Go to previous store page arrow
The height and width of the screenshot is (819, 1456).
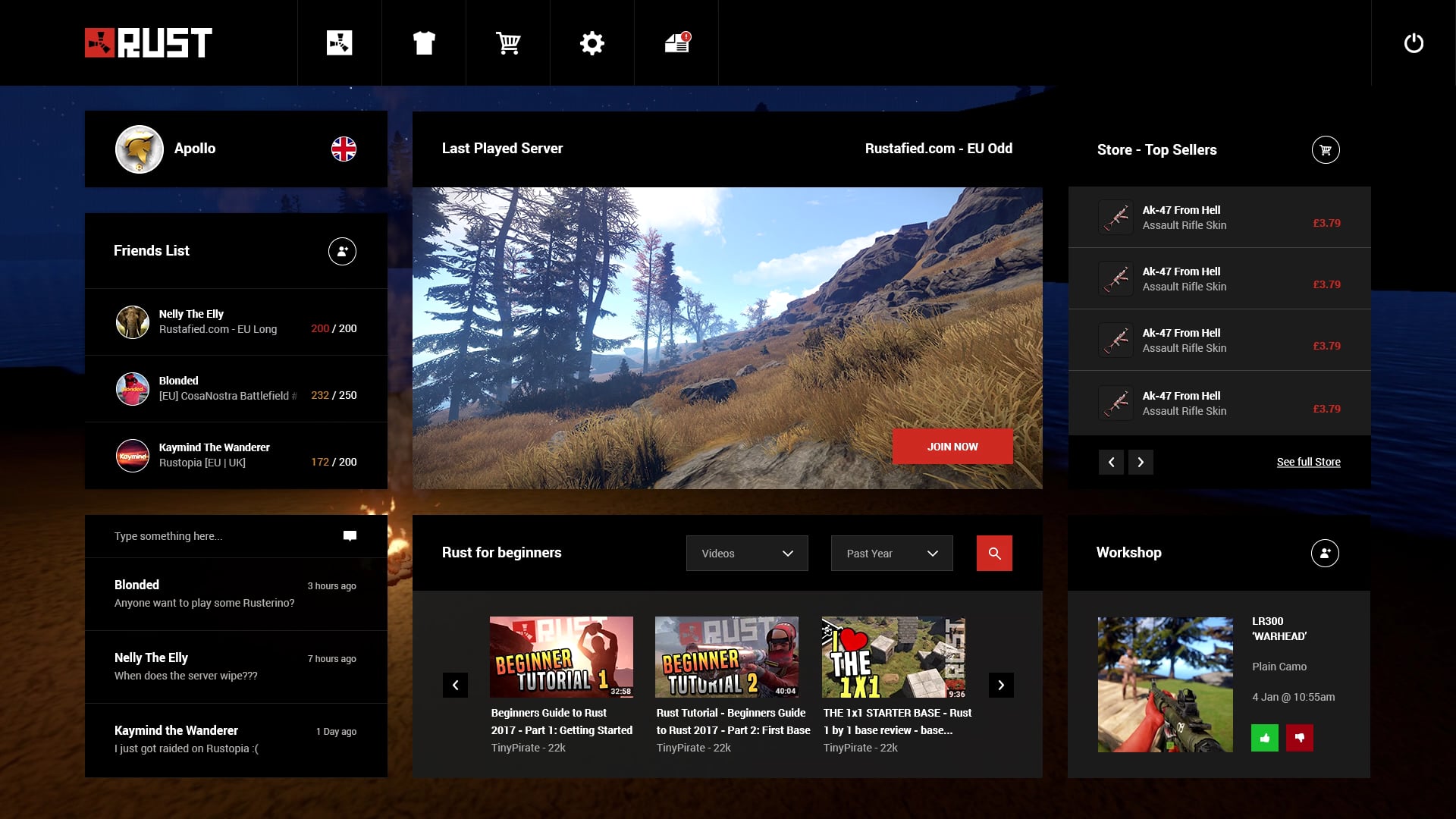click(x=1111, y=462)
